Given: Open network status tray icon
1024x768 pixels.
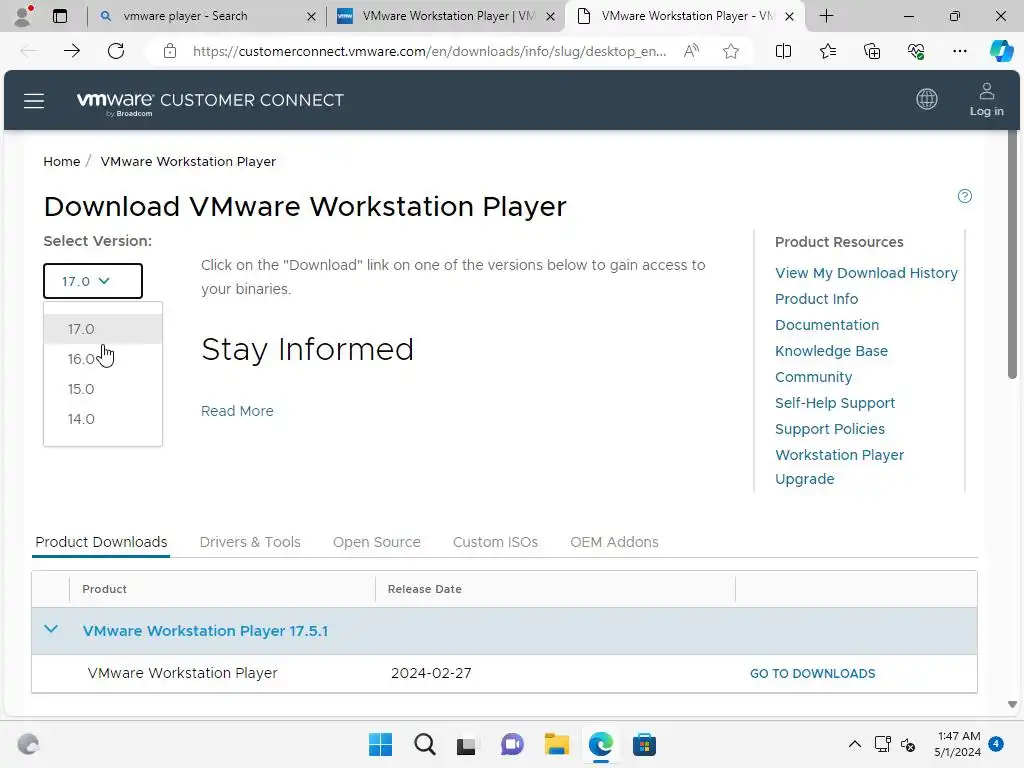Looking at the screenshot, I should tap(882, 744).
